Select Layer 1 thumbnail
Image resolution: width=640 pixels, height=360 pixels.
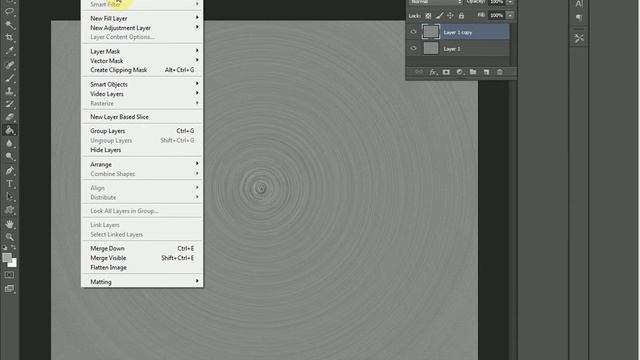click(431, 48)
